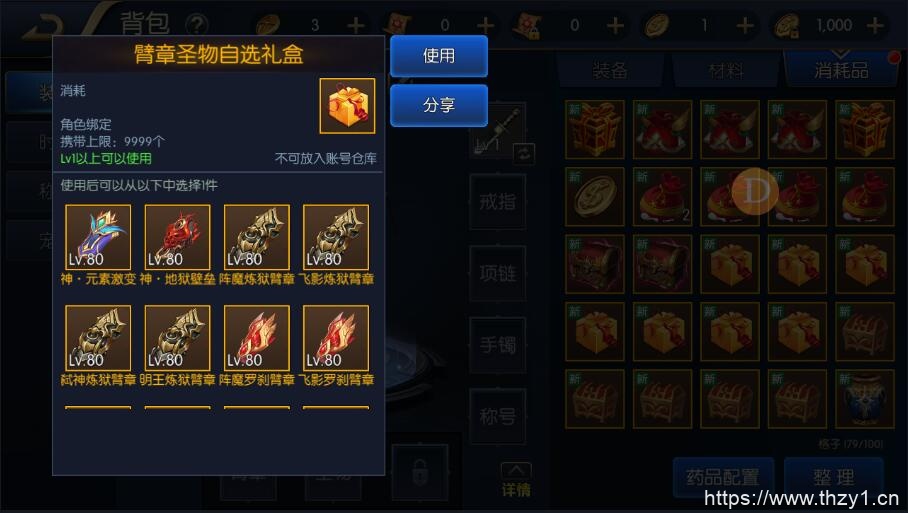Choose the 阵魔炼狱臂章 item icon
Image resolution: width=908 pixels, height=513 pixels.
click(257, 237)
